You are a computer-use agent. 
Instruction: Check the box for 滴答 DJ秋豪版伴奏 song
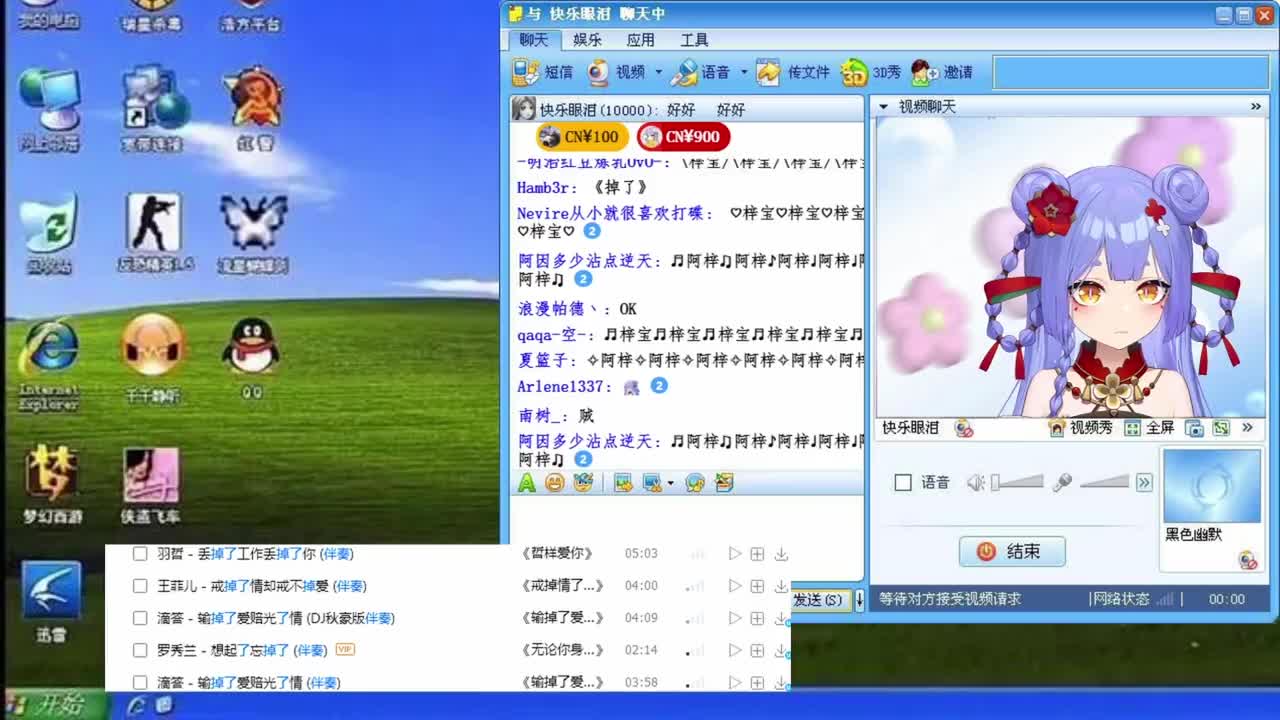(x=140, y=618)
